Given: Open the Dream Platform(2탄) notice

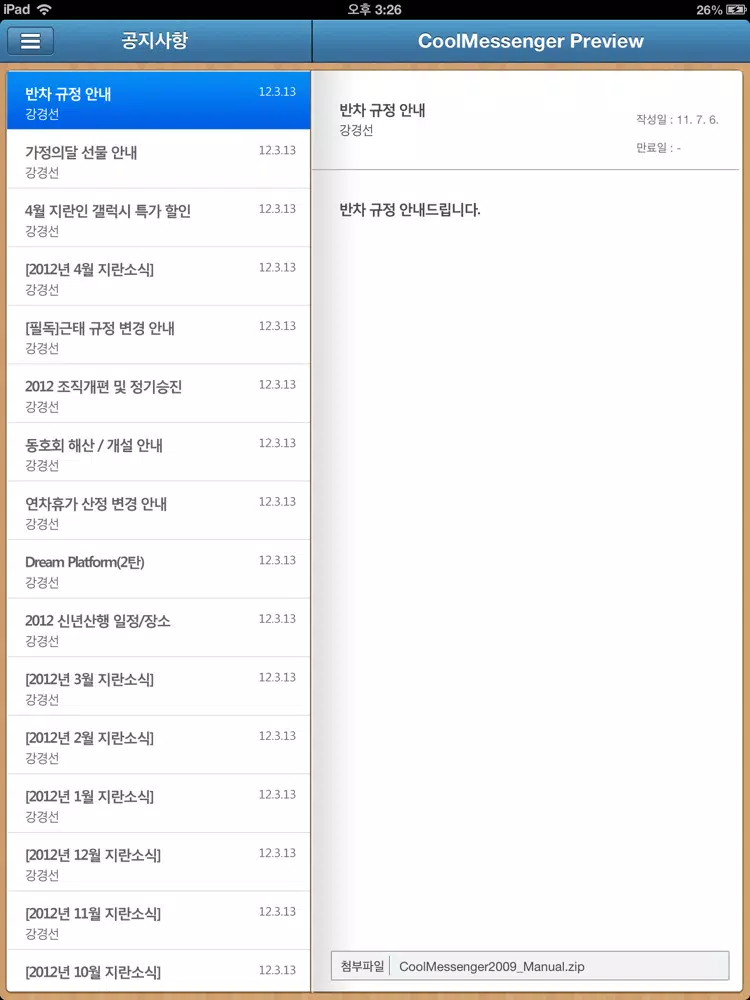Looking at the screenshot, I should [159, 570].
